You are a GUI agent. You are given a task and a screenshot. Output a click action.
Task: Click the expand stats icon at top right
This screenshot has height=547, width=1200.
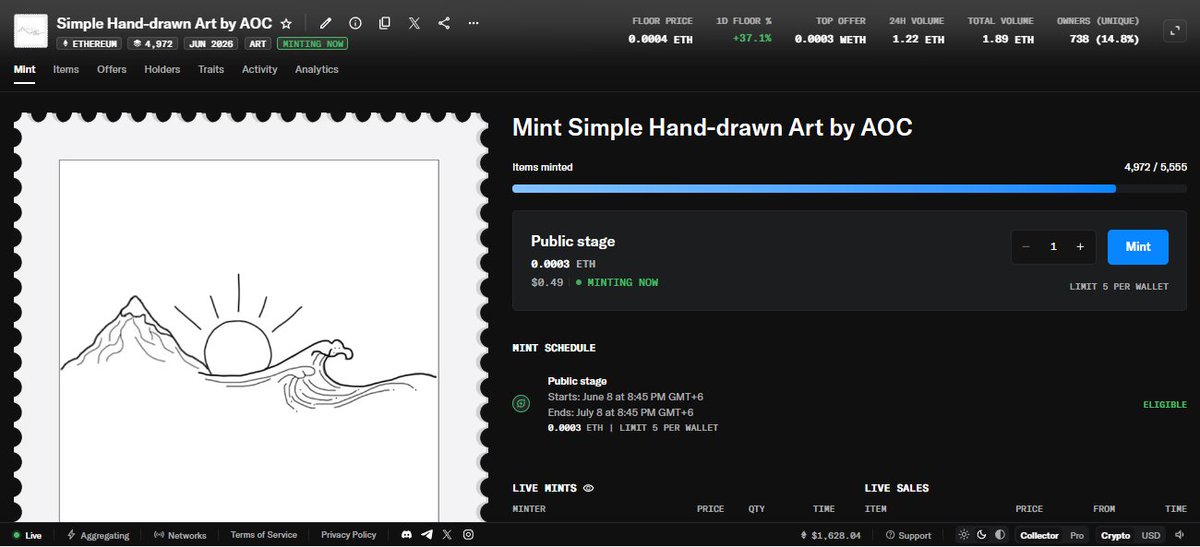pyautogui.click(x=1175, y=31)
